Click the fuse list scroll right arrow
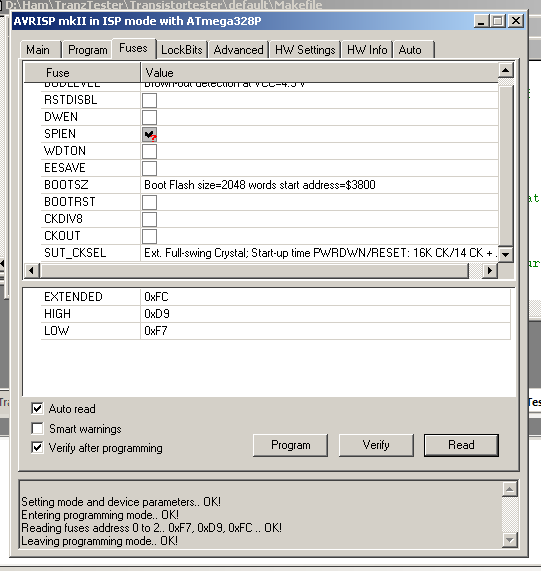Viewport: 541px width, 571px height. [x=490, y=271]
